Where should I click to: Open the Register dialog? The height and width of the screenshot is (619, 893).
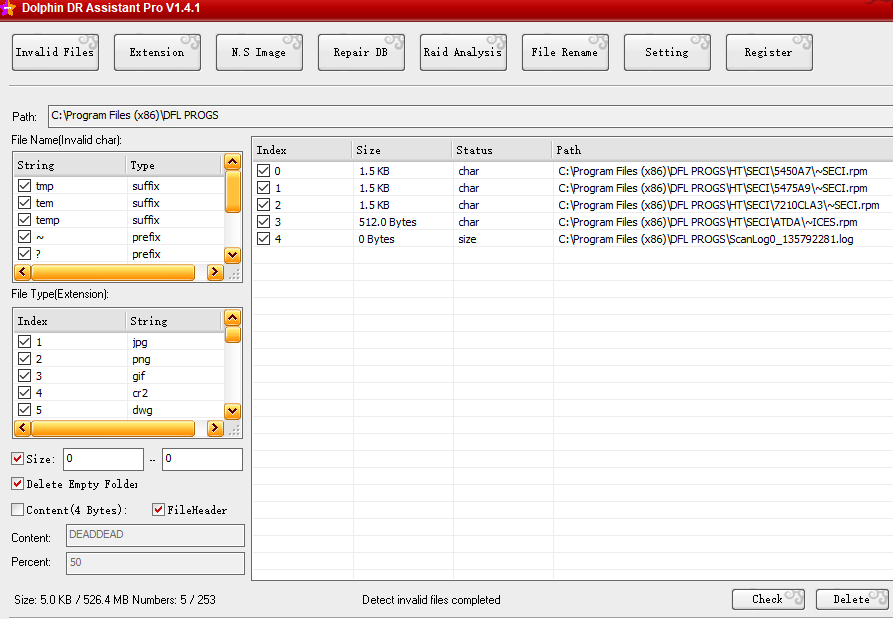coord(768,51)
